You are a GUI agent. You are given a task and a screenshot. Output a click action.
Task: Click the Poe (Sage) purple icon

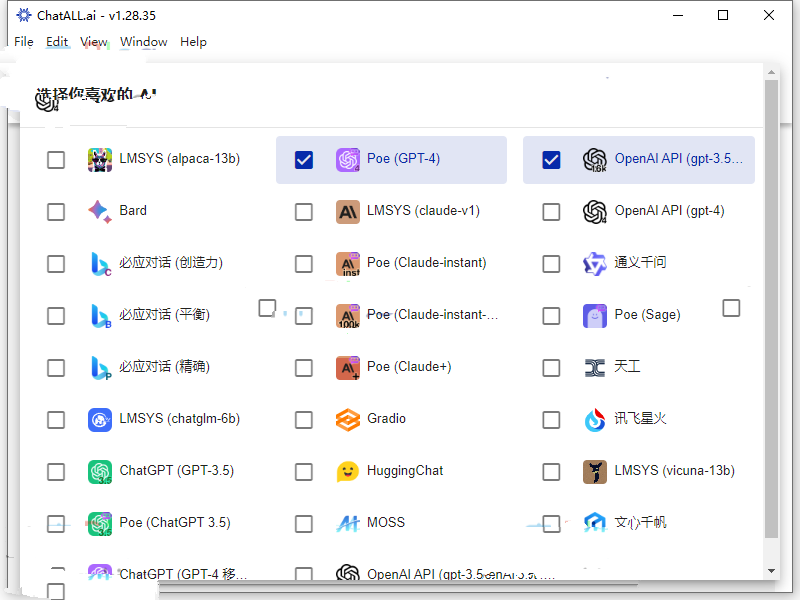pyautogui.click(x=595, y=315)
